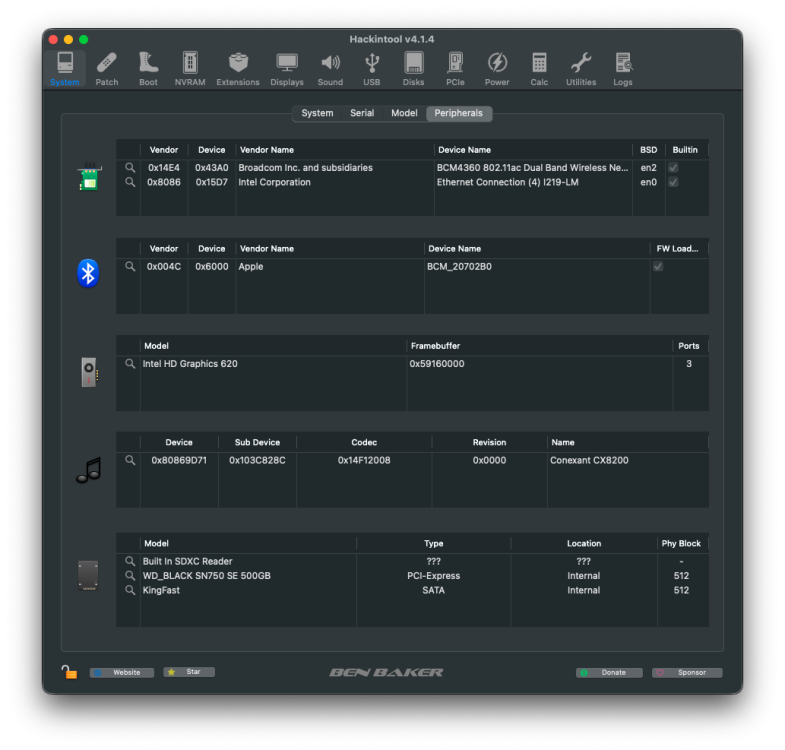The width and height of the screenshot is (785, 750).
Task: Click the audio music note icon
Action: tap(89, 470)
